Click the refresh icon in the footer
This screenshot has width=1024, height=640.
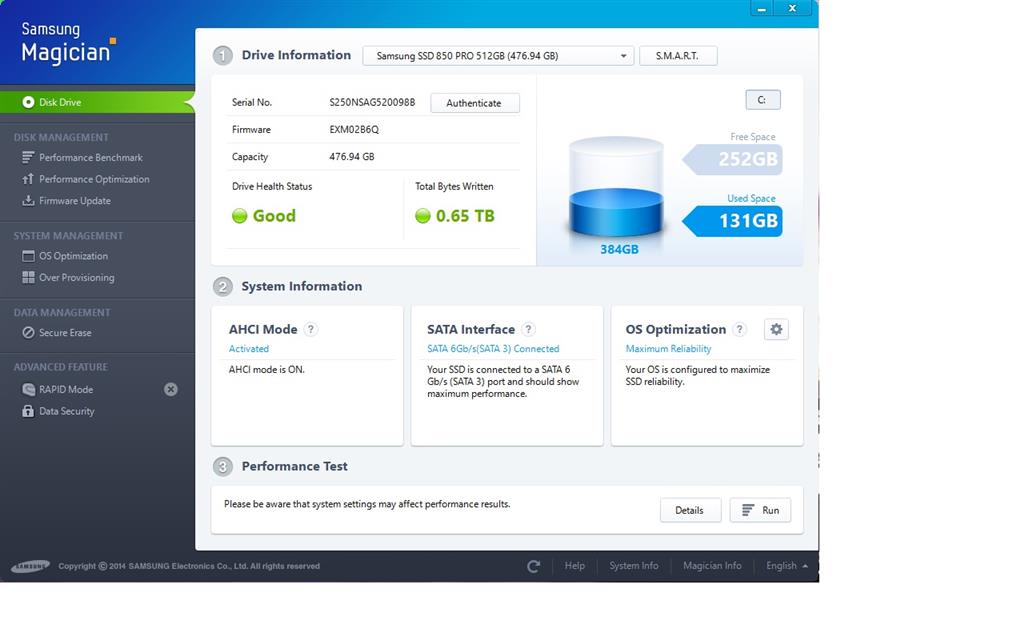click(534, 566)
